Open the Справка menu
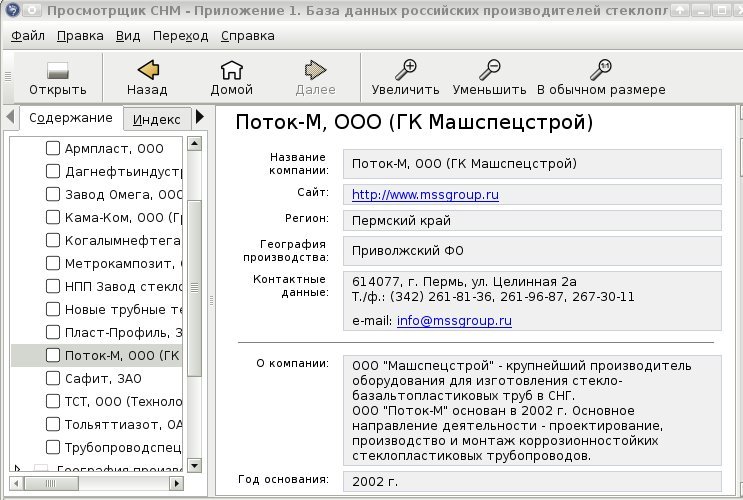 tap(248, 36)
